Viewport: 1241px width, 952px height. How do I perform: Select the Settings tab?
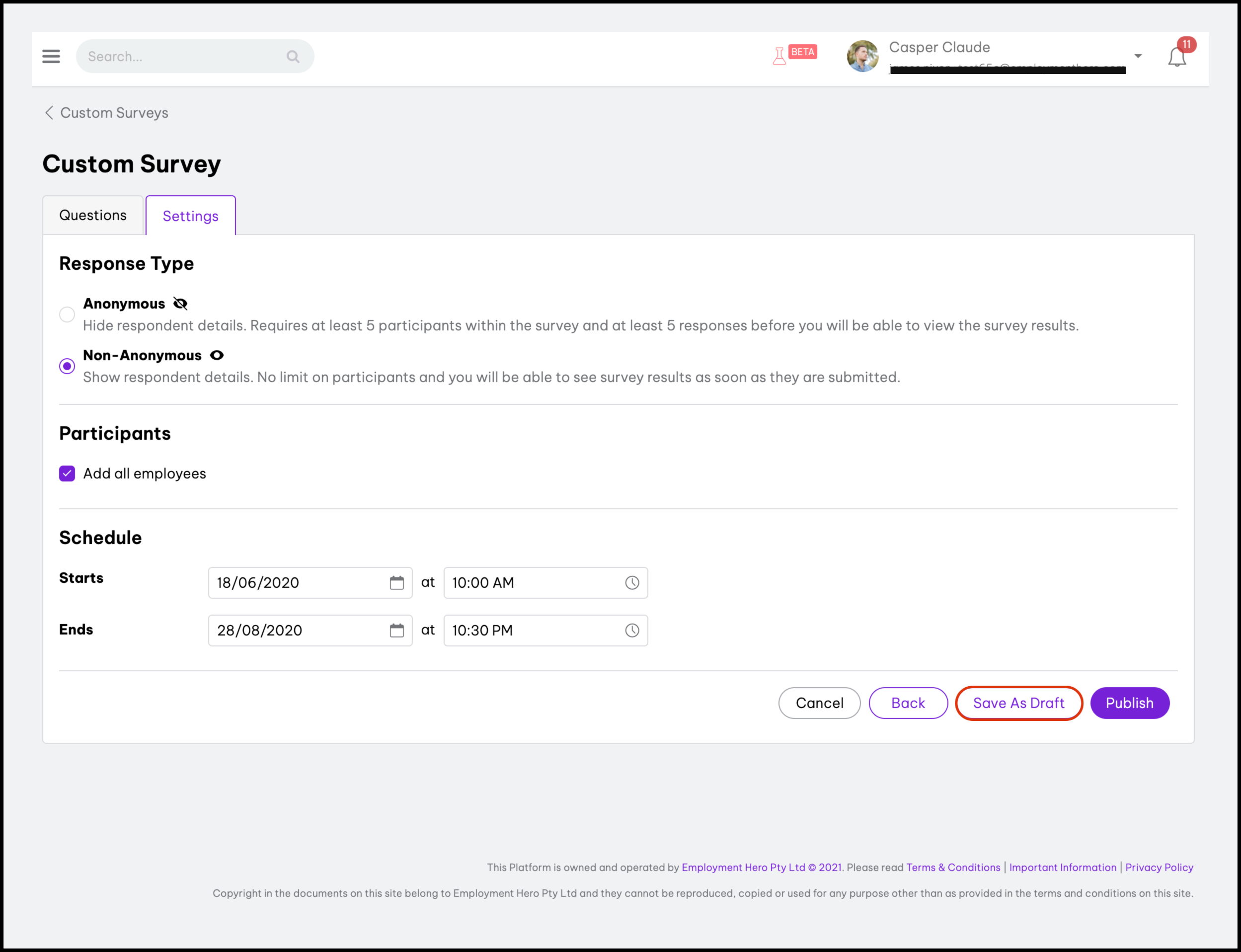point(190,216)
